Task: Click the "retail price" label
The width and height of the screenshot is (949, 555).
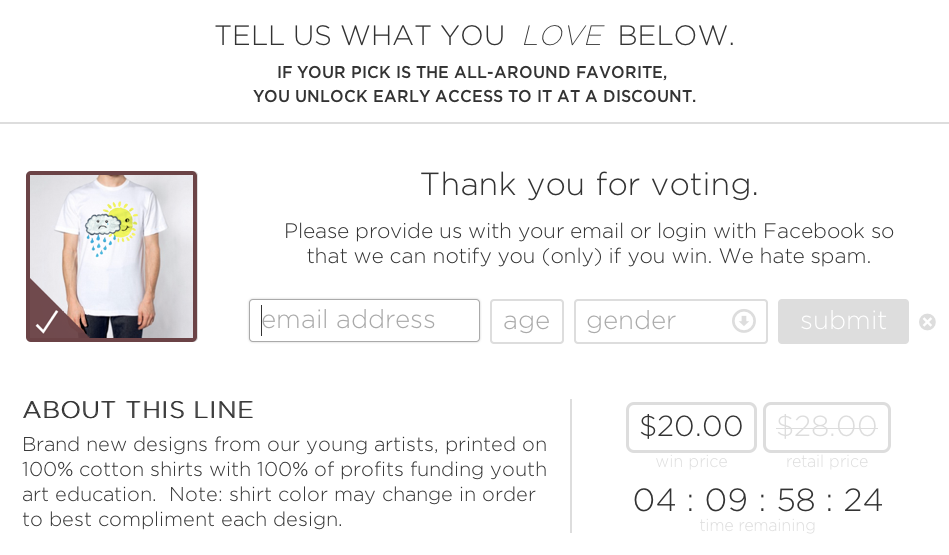Action: [826, 462]
